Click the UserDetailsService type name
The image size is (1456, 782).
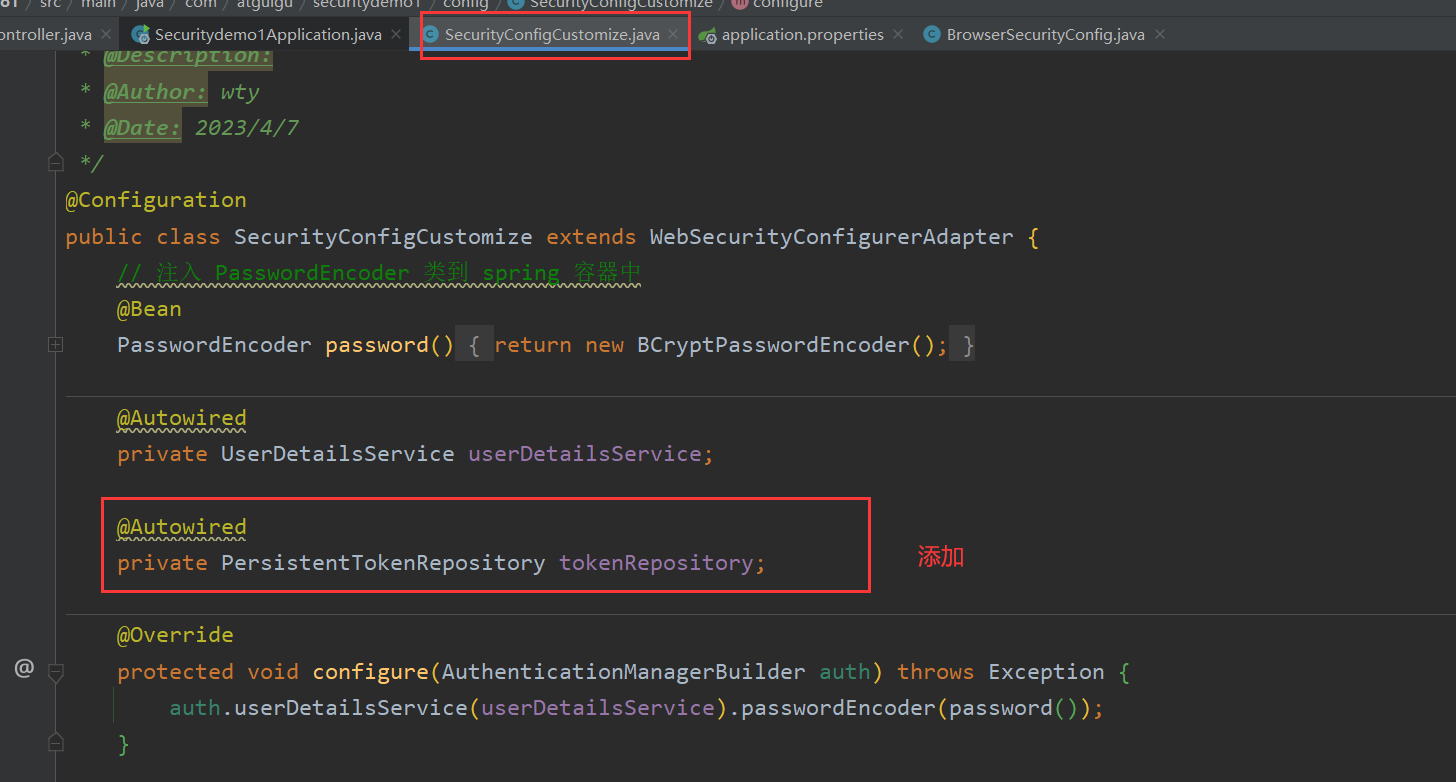tap(338, 454)
